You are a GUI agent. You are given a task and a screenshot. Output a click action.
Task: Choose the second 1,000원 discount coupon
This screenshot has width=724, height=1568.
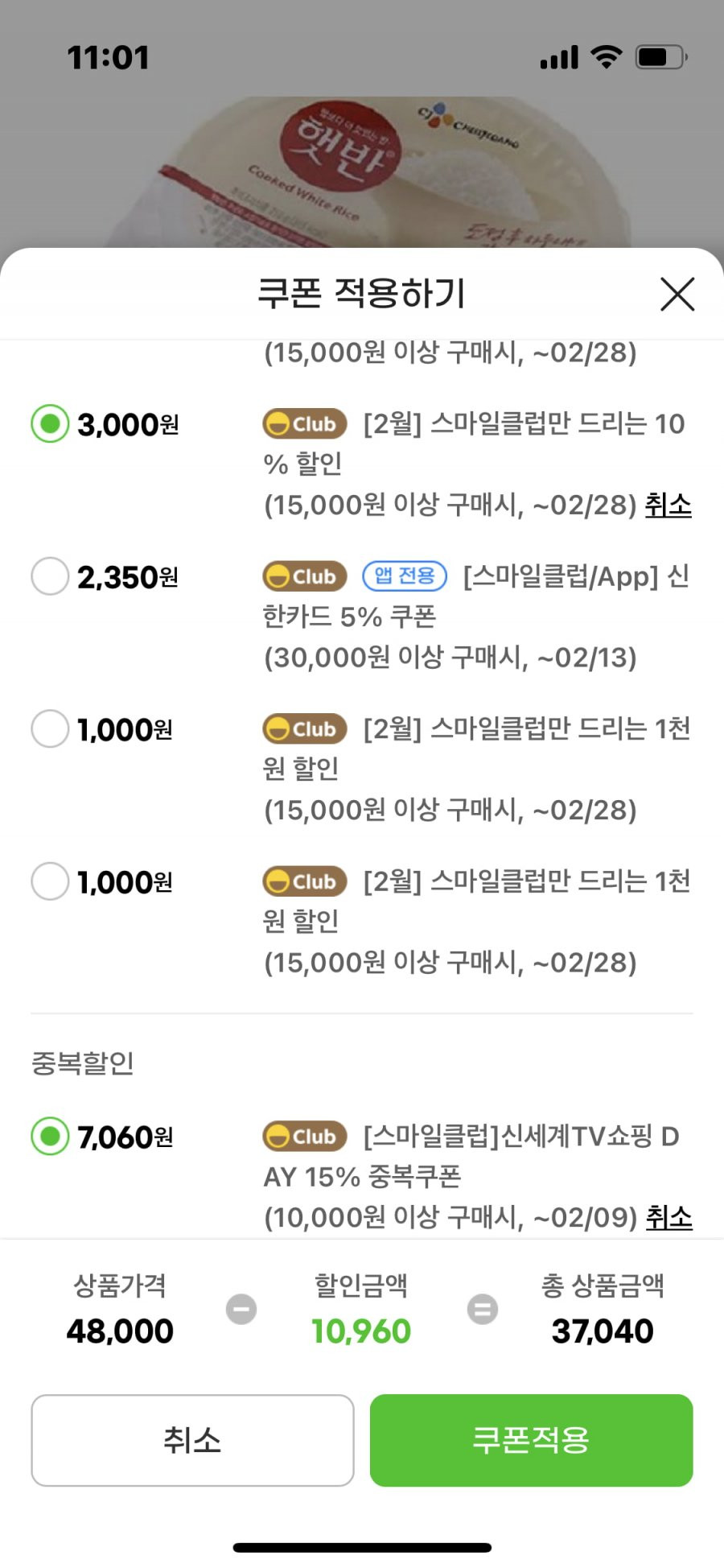[50, 881]
